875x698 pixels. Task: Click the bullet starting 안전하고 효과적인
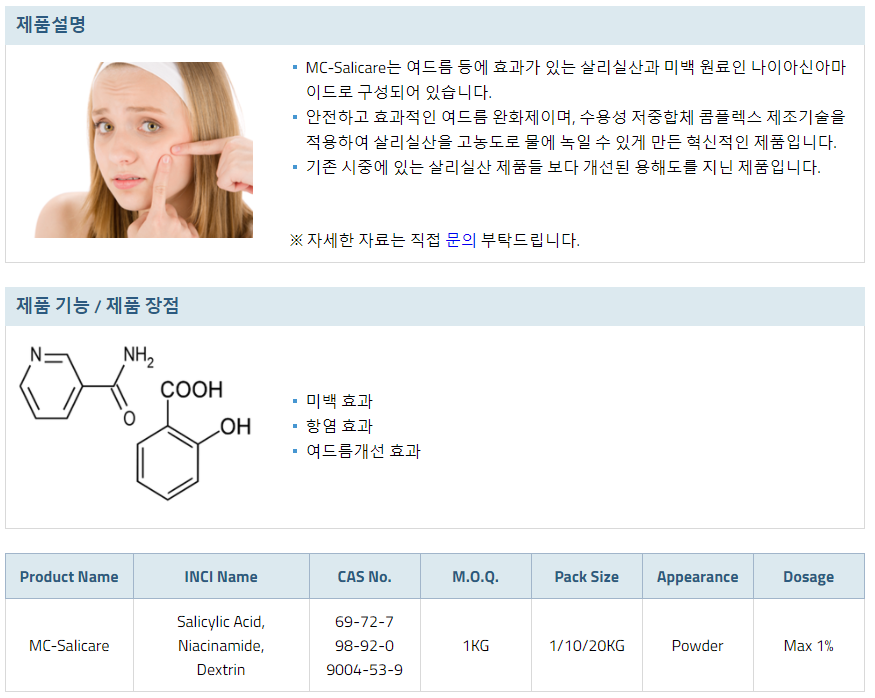575,129
